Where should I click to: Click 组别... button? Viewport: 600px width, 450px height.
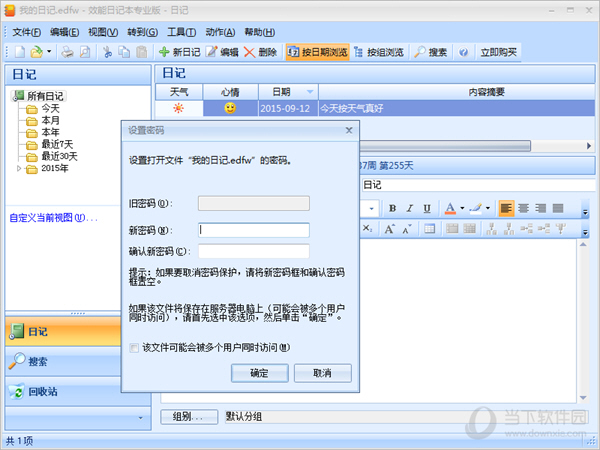[x=189, y=417]
